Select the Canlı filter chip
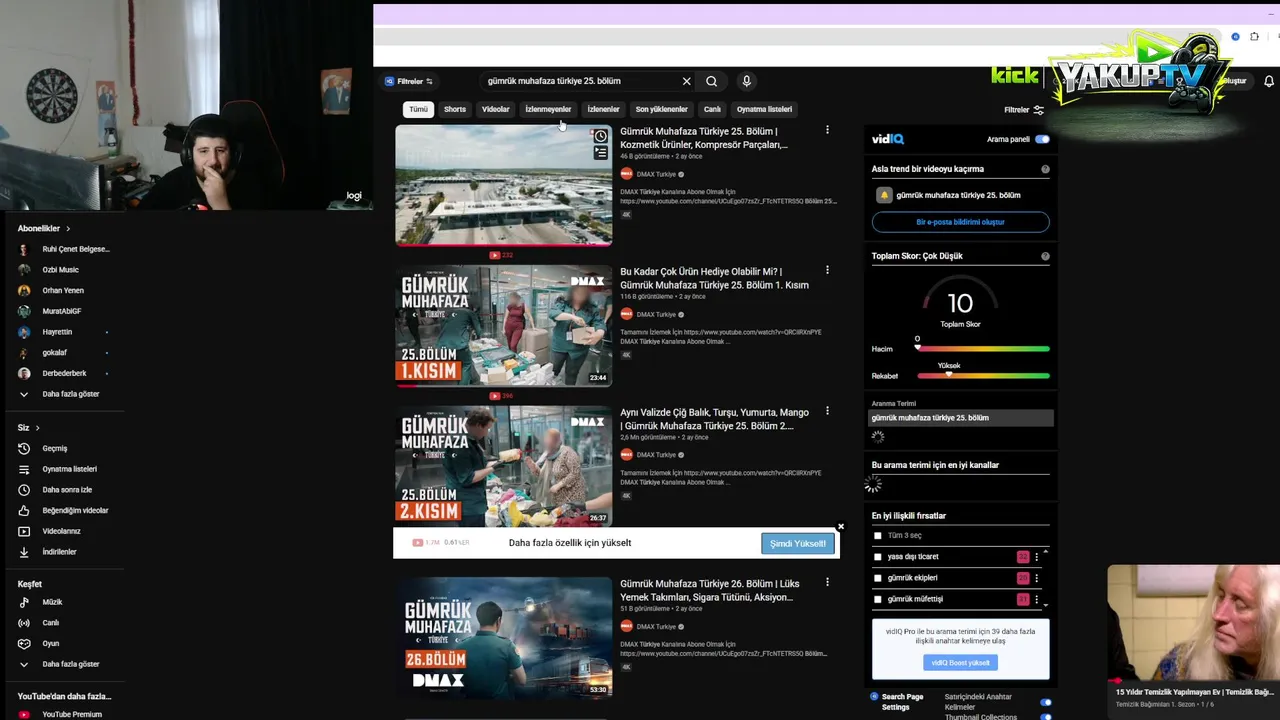Screen dimensions: 1280x720 click(x=712, y=109)
